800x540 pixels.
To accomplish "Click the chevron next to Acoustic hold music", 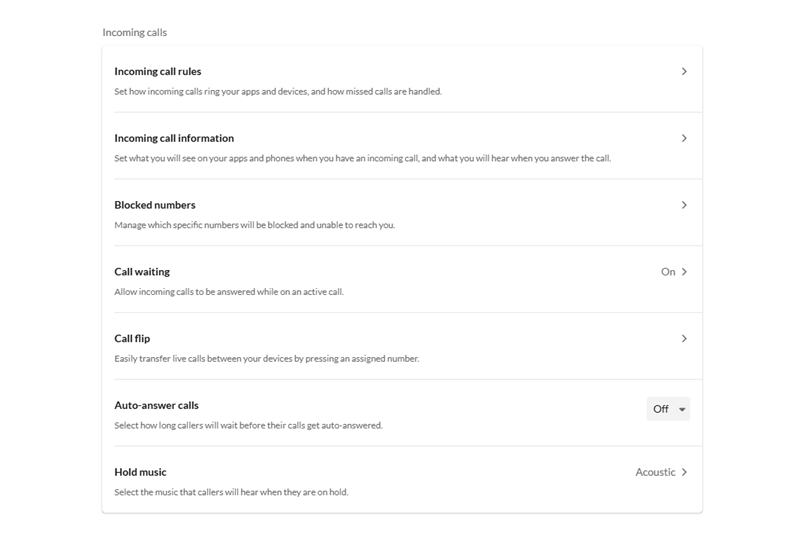I will pyautogui.click(x=684, y=472).
